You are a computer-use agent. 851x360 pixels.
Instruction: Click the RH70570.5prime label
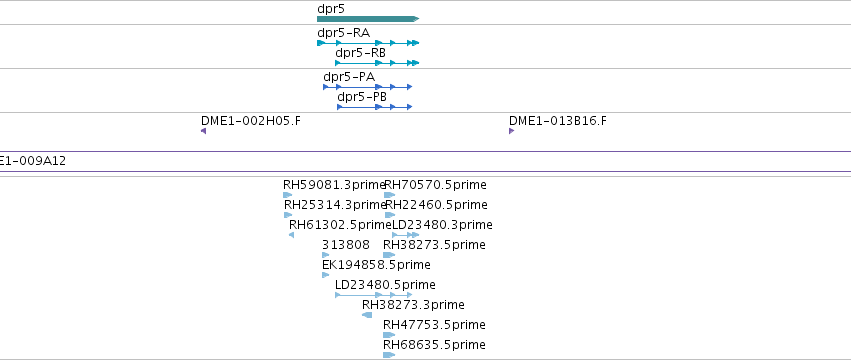coord(435,185)
